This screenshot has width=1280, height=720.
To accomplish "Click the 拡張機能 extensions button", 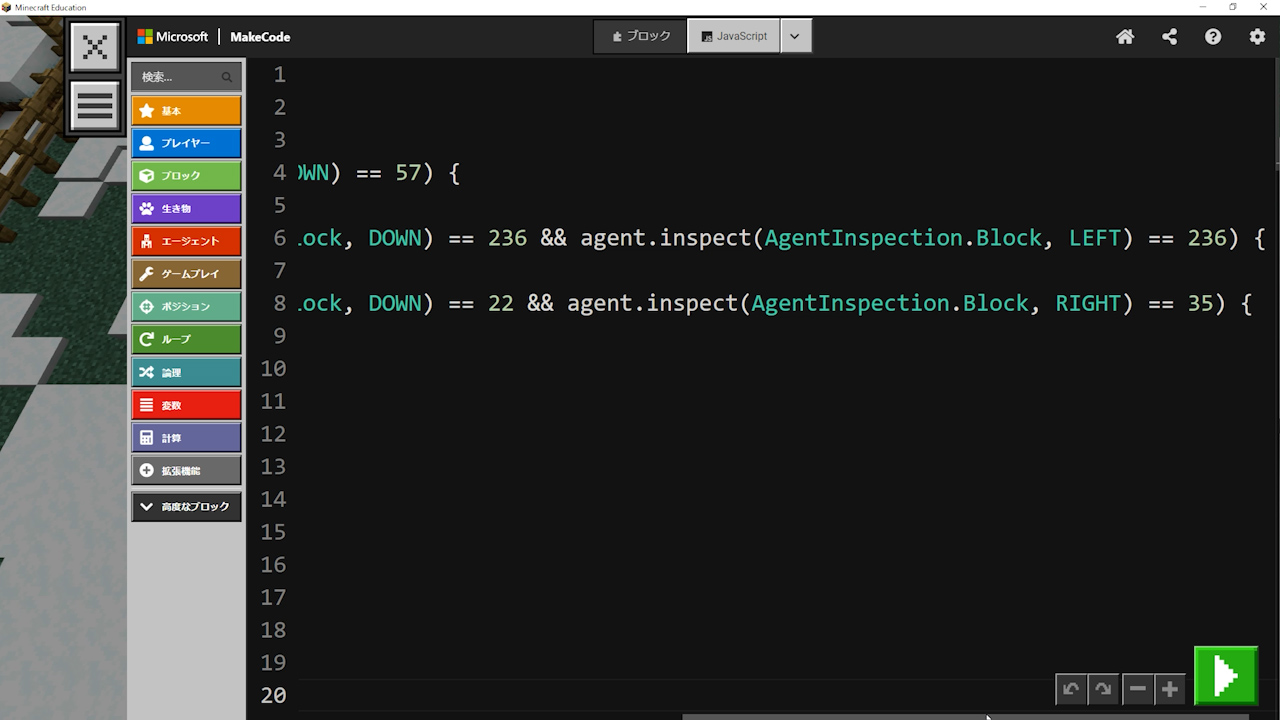I will coord(186,471).
